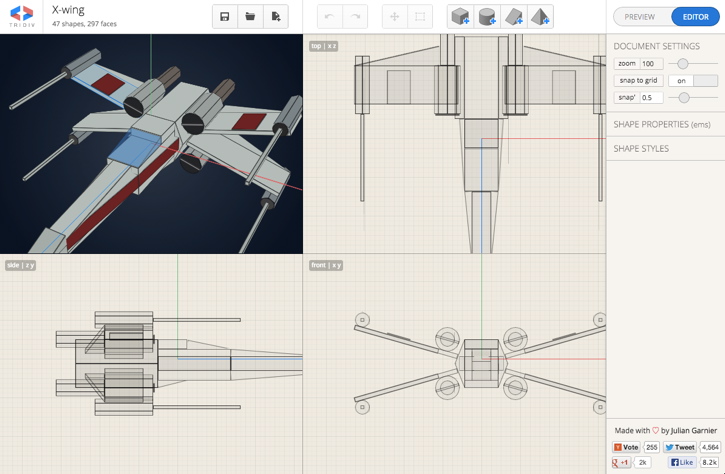Screen dimensions: 725x474
Task: Click the save document icon
Action: (225, 17)
